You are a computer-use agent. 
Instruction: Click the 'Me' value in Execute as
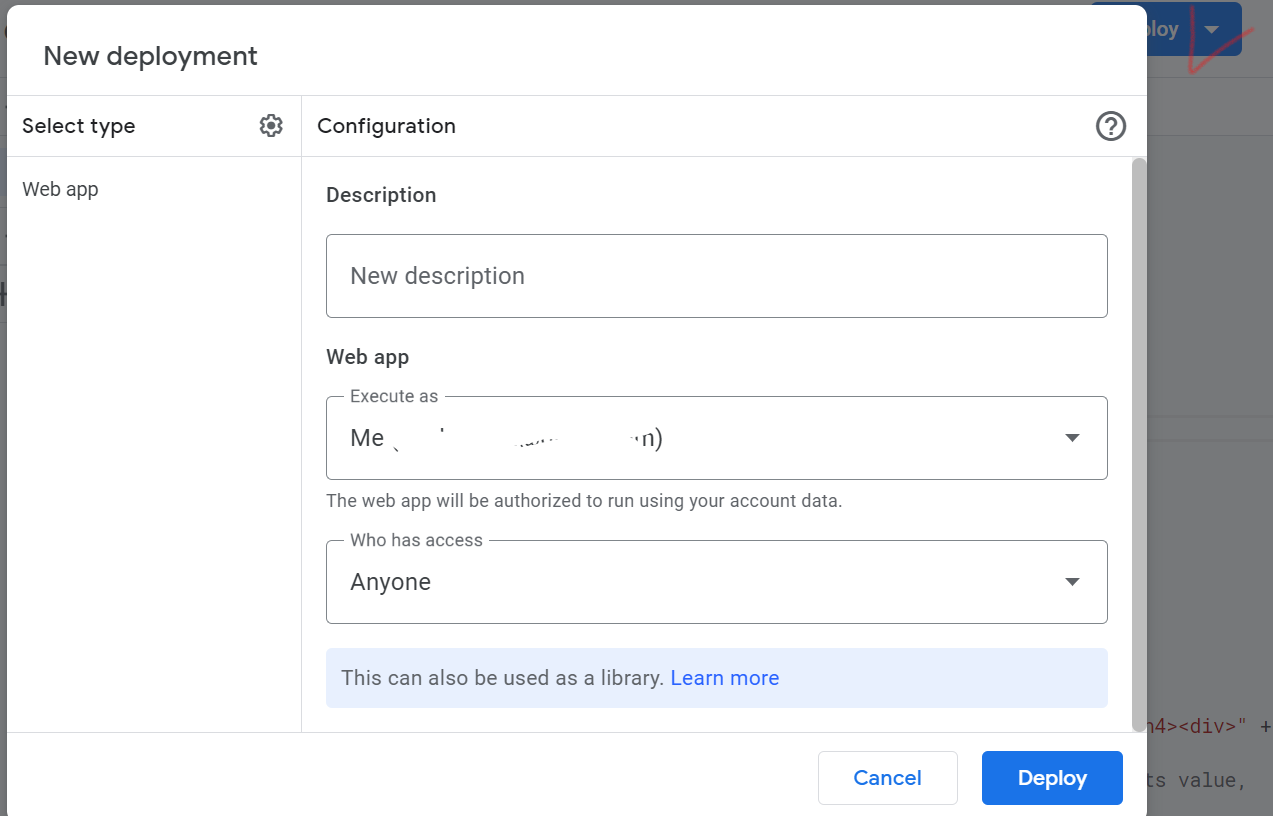[367, 438]
